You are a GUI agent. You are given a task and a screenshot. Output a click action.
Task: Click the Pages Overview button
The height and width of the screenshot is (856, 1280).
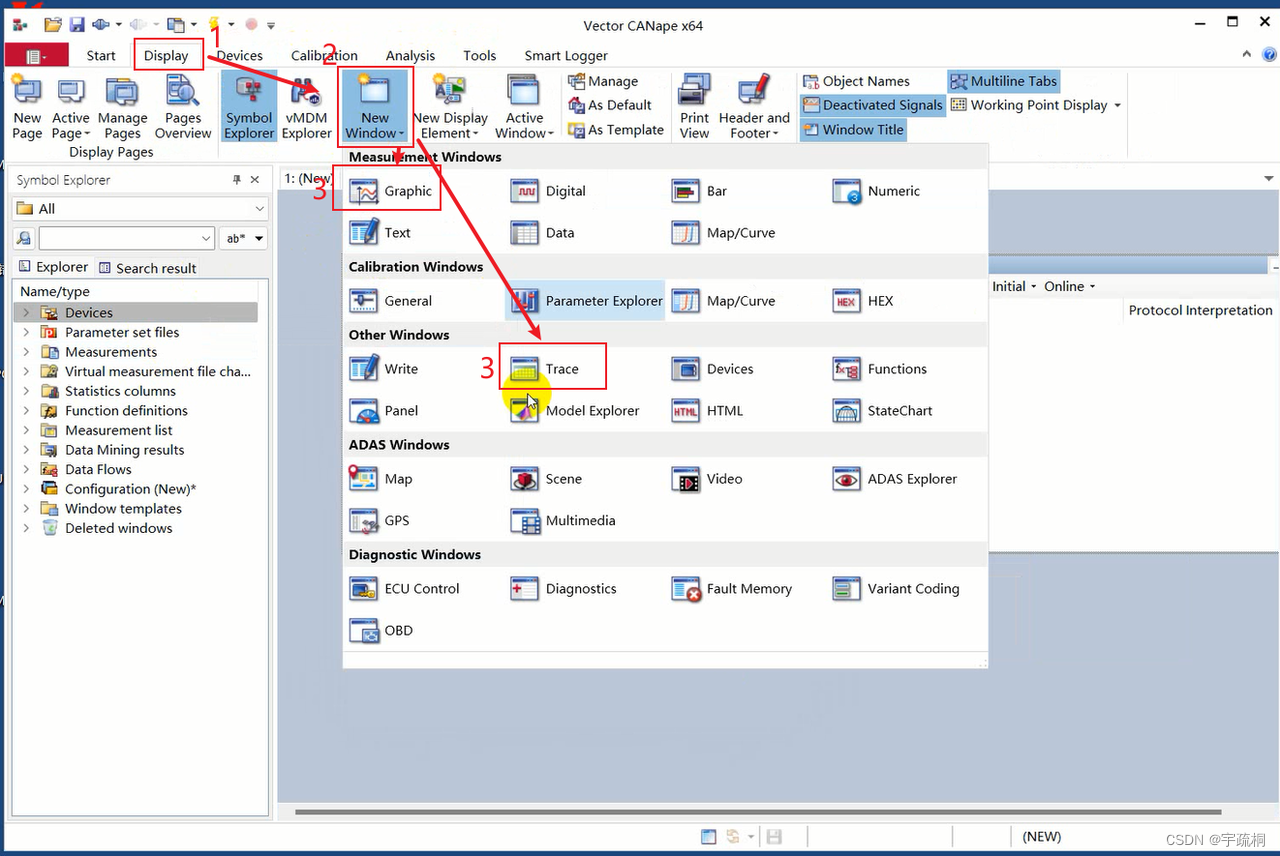point(183,106)
